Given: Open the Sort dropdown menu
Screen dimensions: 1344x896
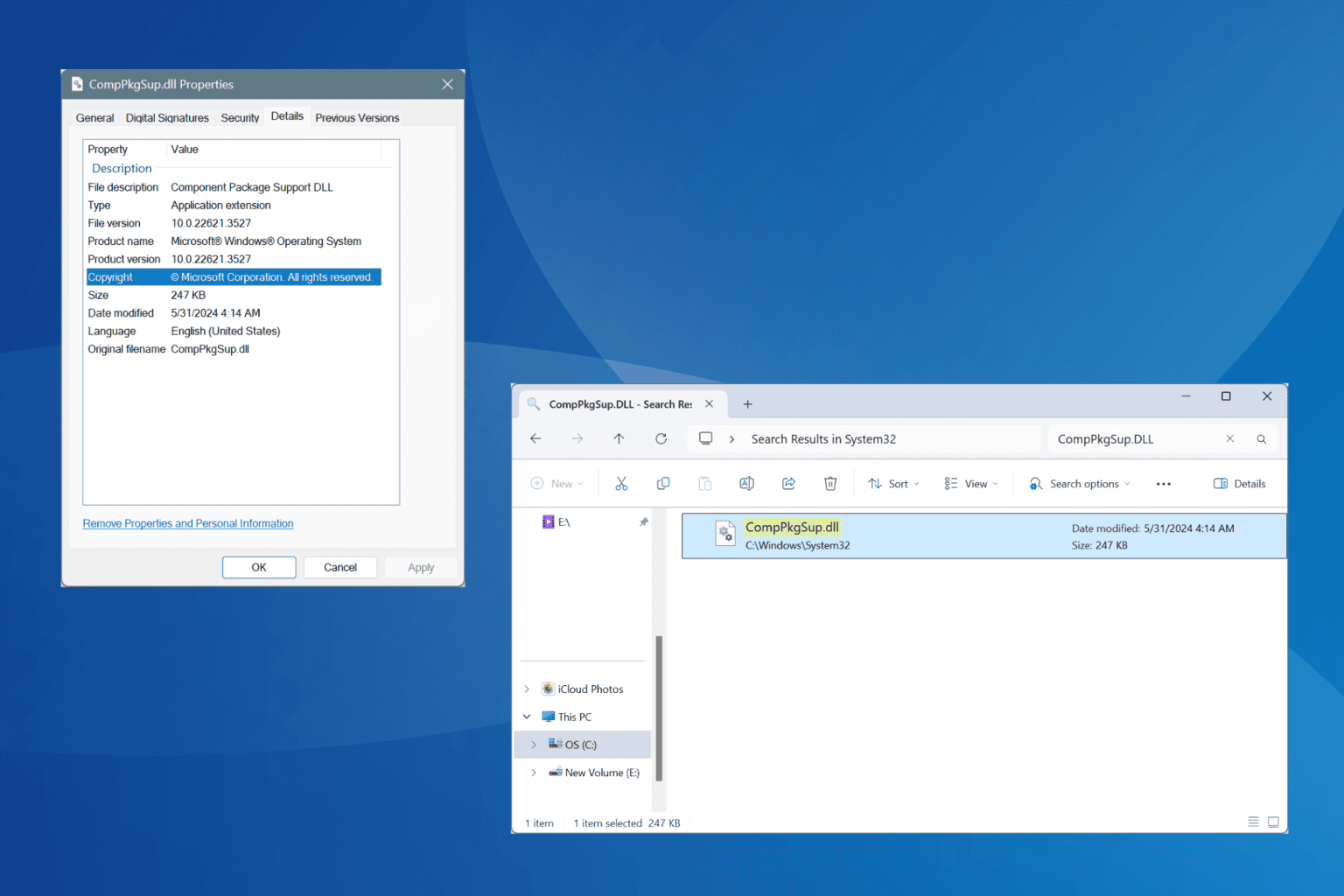Looking at the screenshot, I should [x=893, y=484].
